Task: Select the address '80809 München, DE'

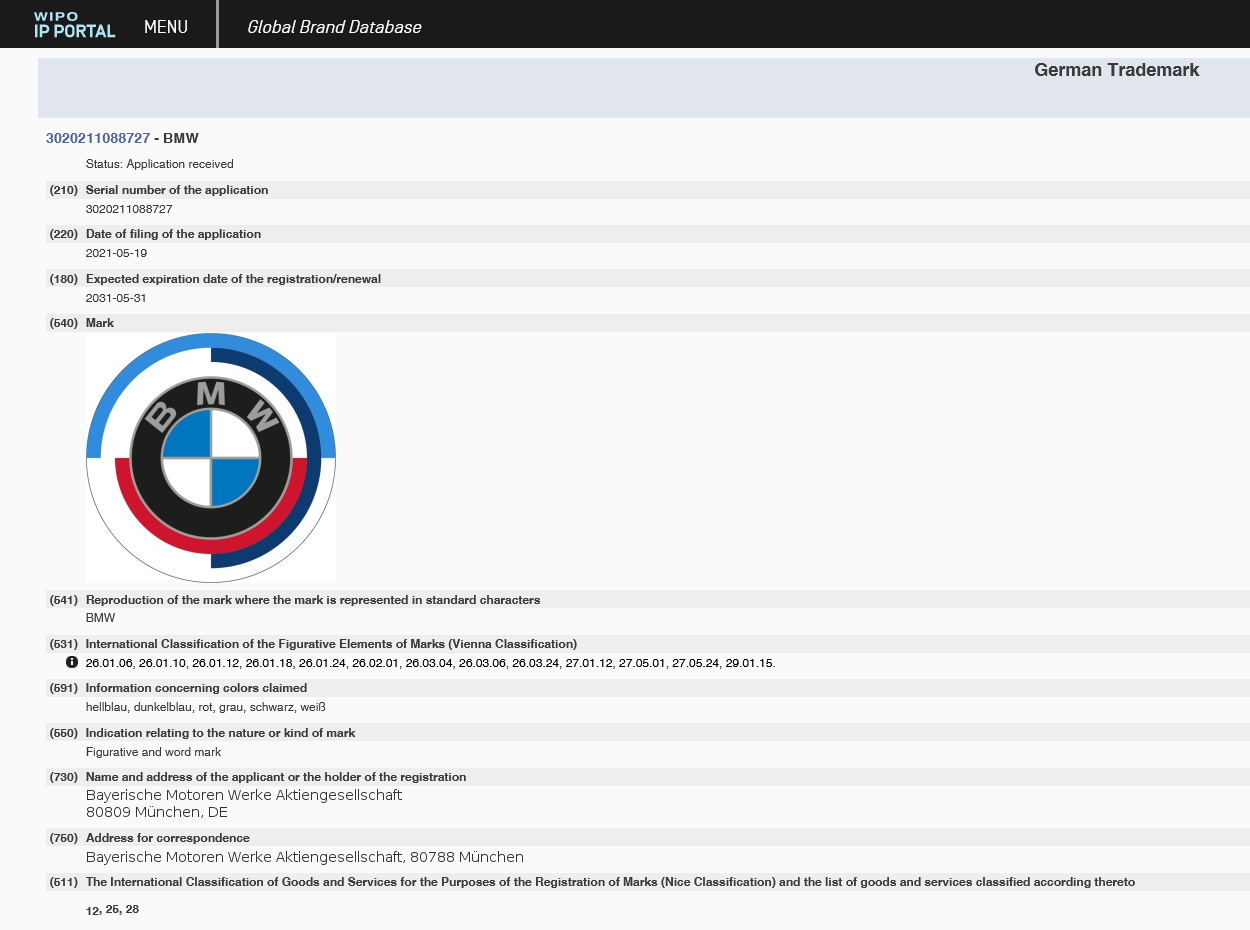Action: [x=157, y=812]
